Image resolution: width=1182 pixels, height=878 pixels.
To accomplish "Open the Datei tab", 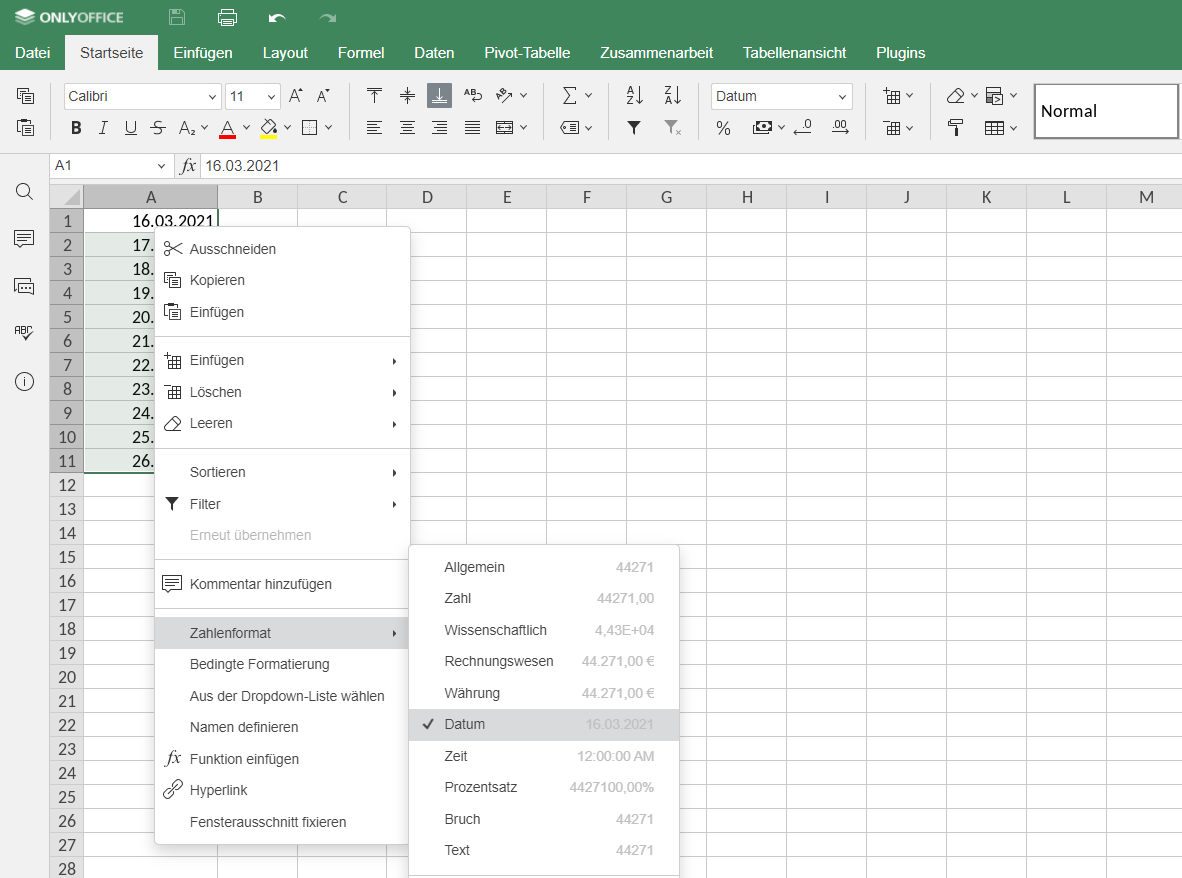I will click(32, 53).
